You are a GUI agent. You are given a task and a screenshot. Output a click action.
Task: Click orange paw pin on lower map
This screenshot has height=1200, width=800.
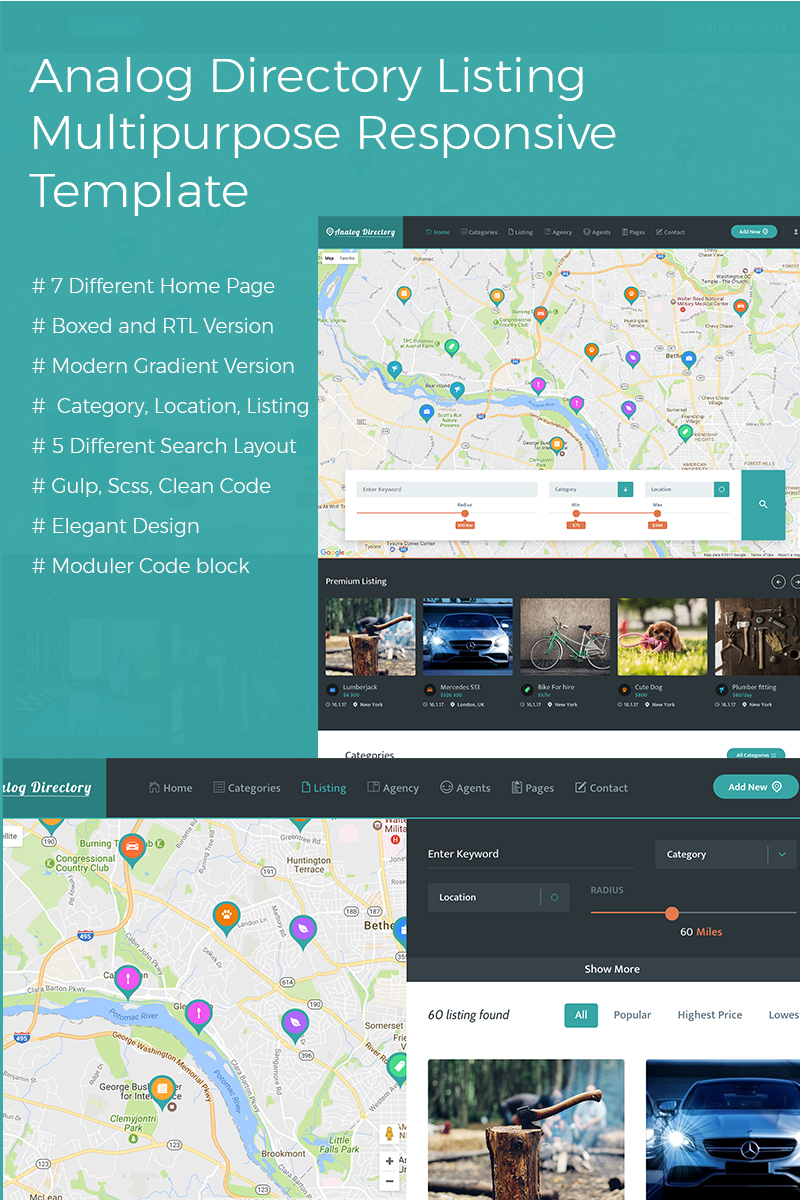(x=227, y=917)
